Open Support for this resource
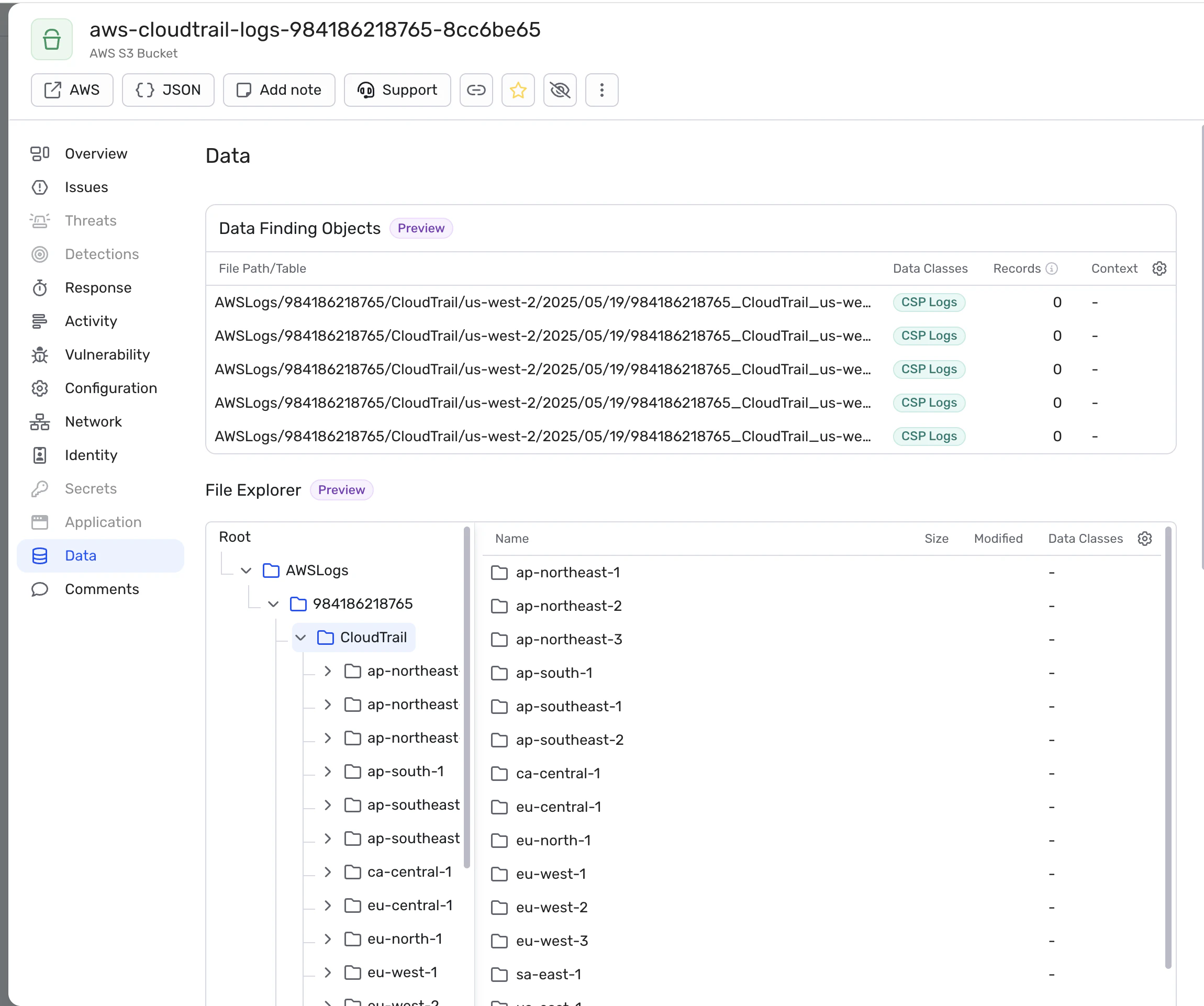This screenshot has width=1204, height=1006. pos(397,90)
